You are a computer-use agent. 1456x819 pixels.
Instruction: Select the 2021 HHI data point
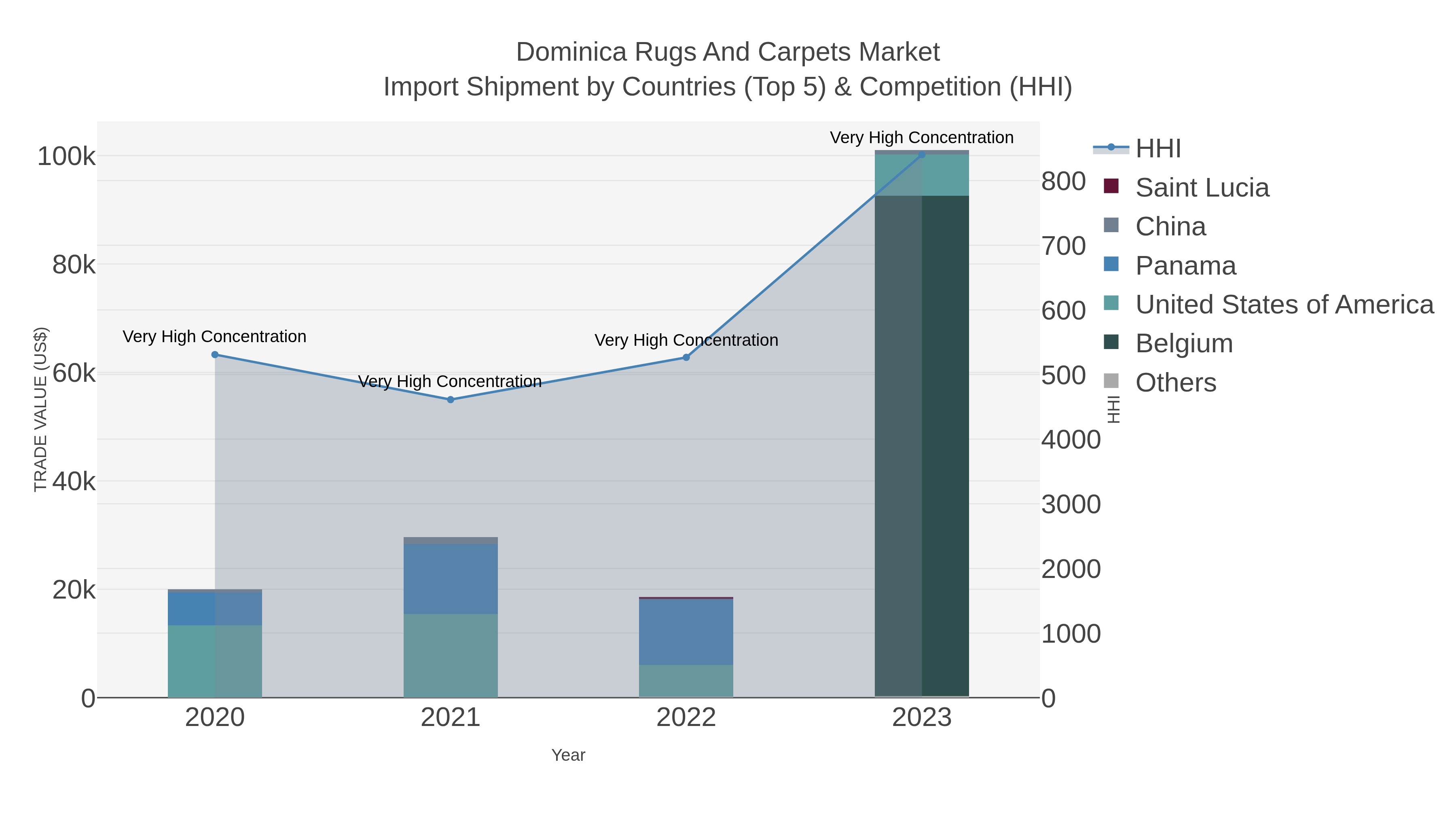pos(451,400)
